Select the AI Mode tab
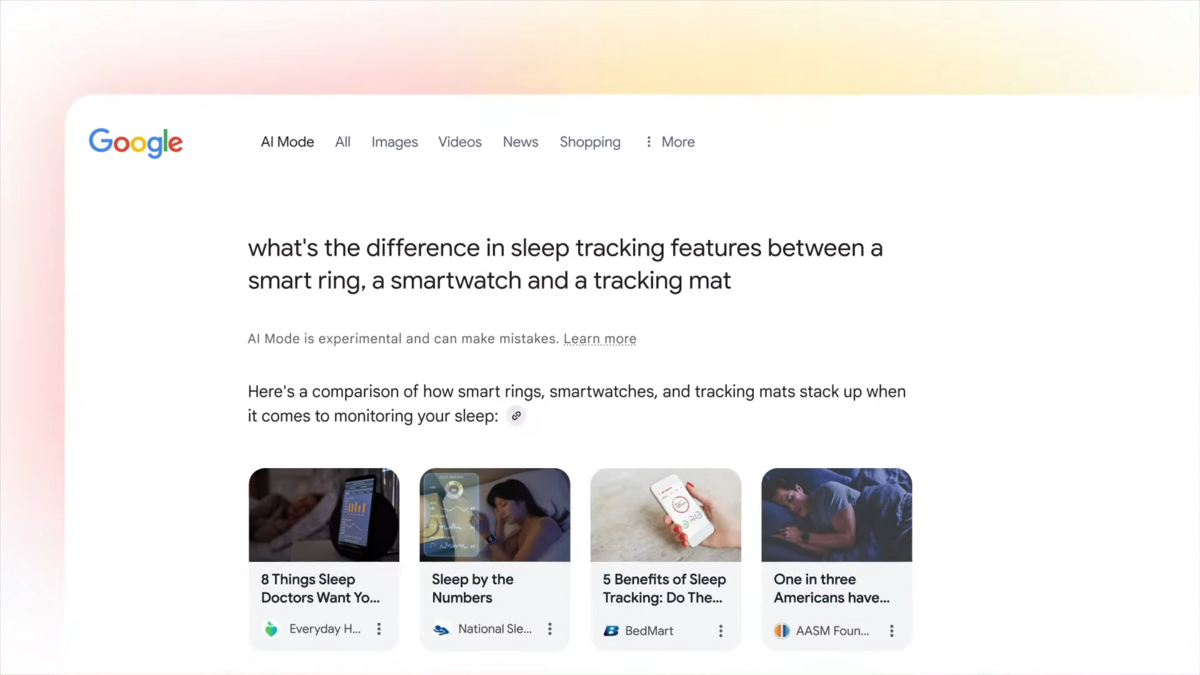Image resolution: width=1200 pixels, height=675 pixels. (287, 141)
